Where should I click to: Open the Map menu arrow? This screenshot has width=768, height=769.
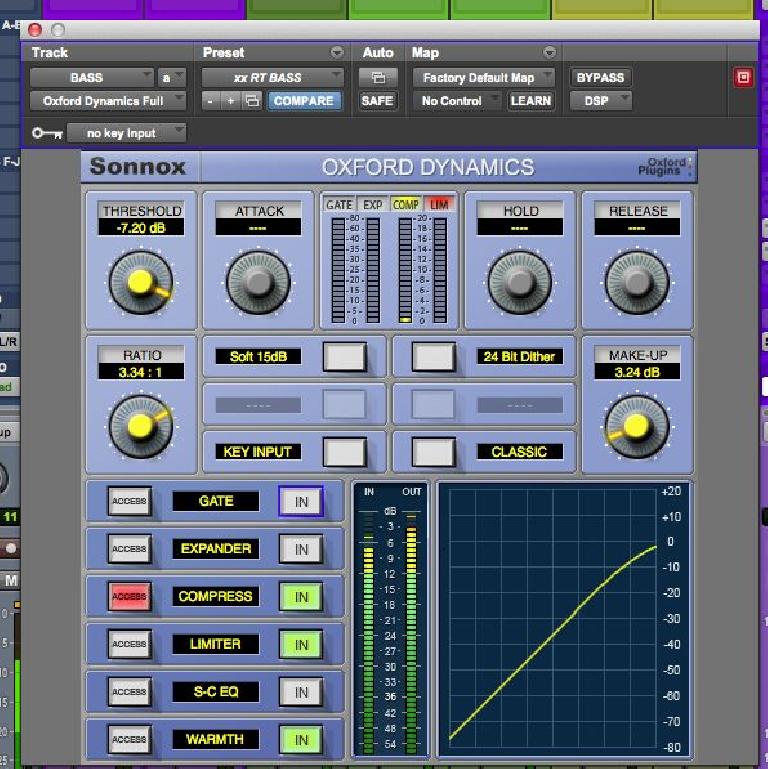tap(549, 52)
